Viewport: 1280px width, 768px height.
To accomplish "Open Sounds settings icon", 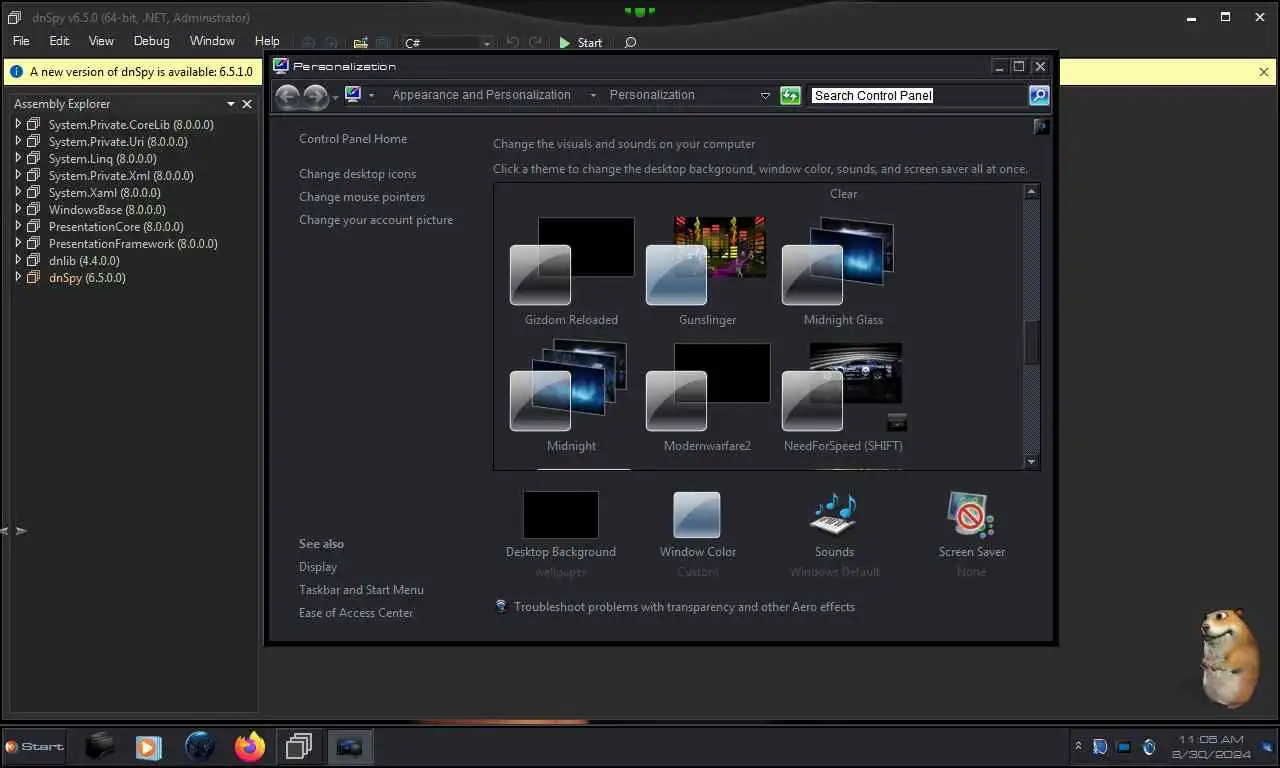I will coord(834,515).
